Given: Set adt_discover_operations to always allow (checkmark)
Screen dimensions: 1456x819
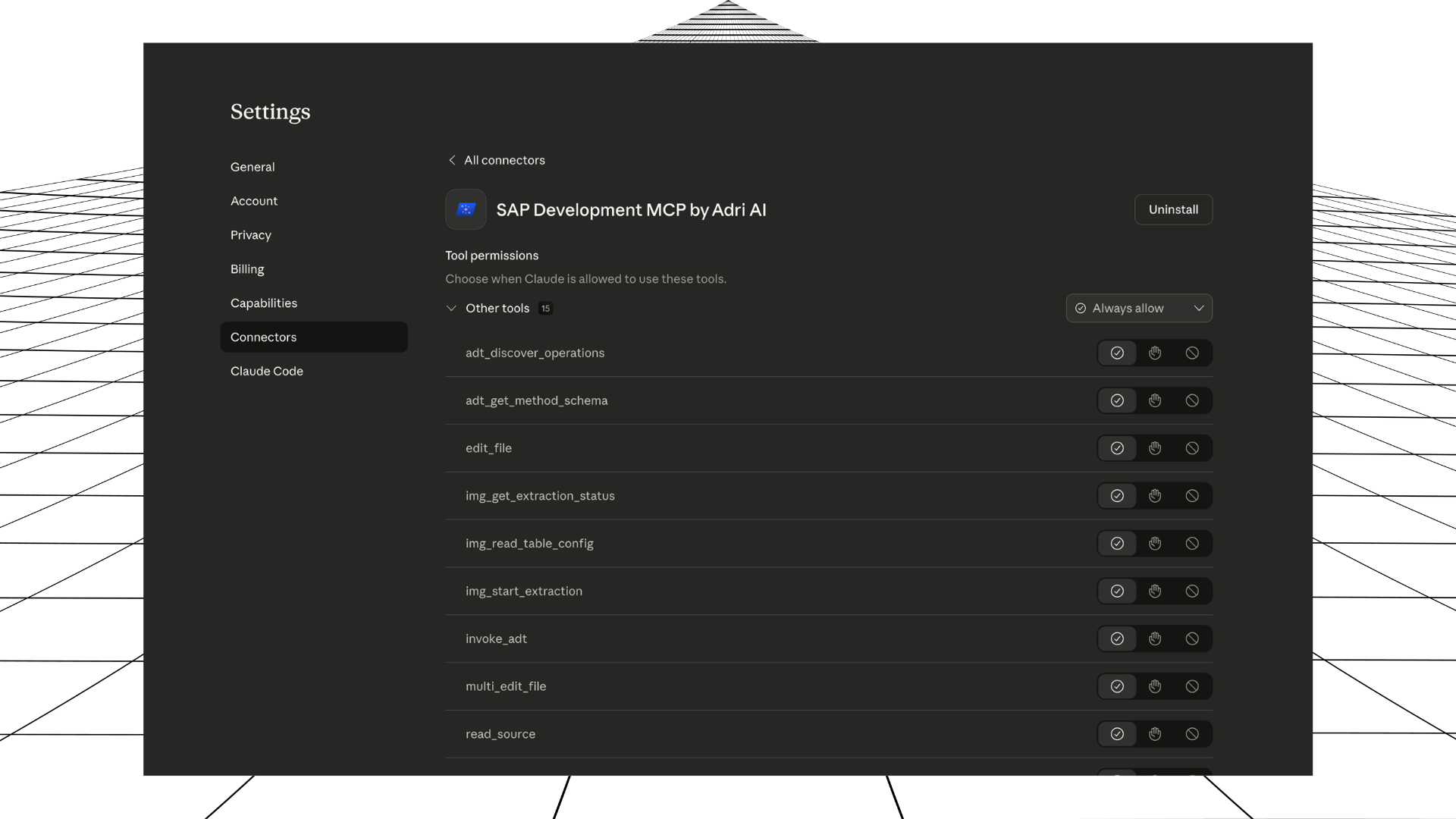Looking at the screenshot, I should [1117, 353].
